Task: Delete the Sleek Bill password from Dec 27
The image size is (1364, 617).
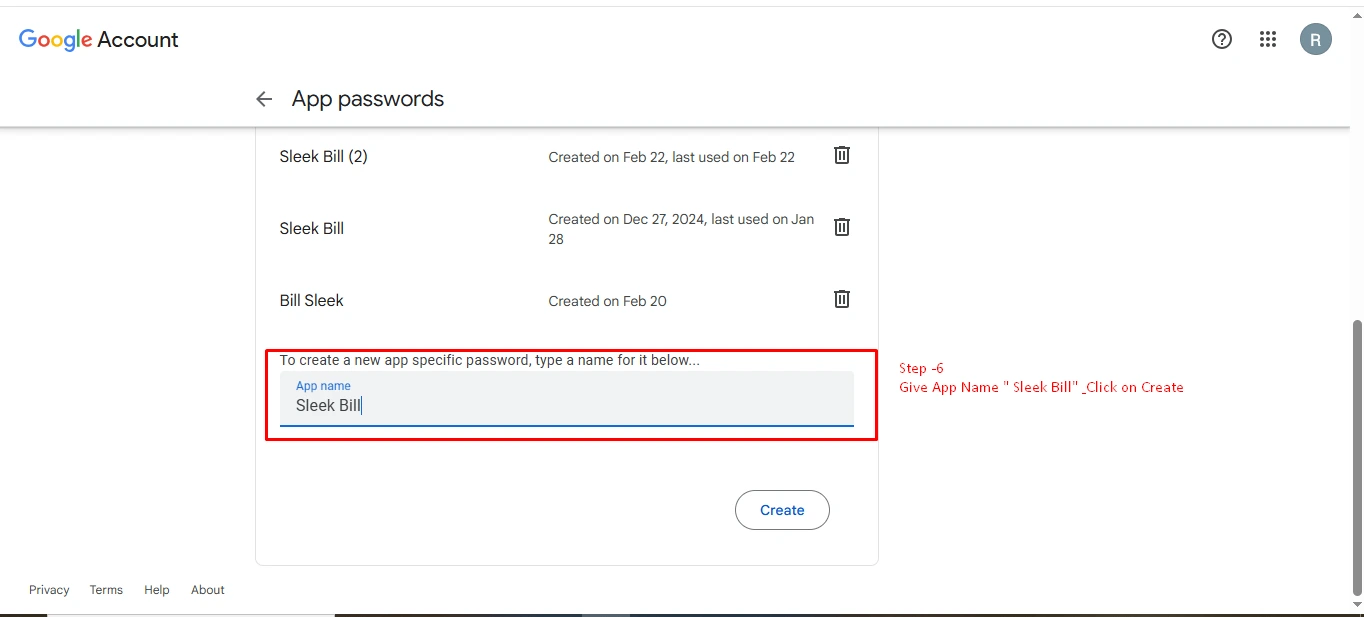Action: [x=842, y=227]
